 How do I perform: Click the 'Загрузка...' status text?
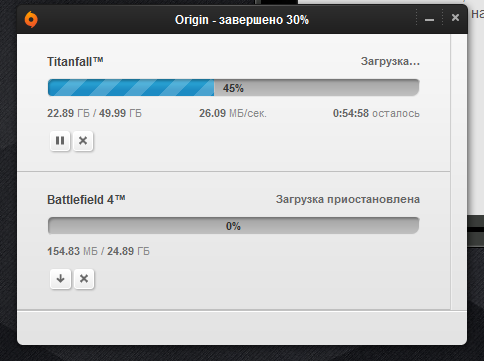click(390, 61)
